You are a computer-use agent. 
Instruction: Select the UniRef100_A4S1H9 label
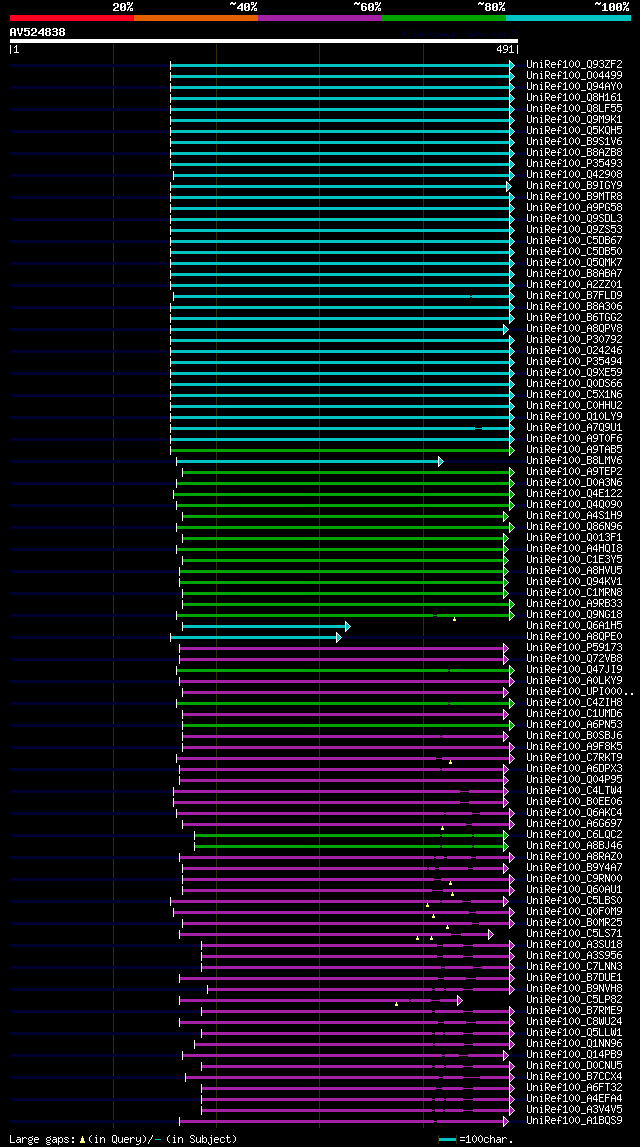574,516
